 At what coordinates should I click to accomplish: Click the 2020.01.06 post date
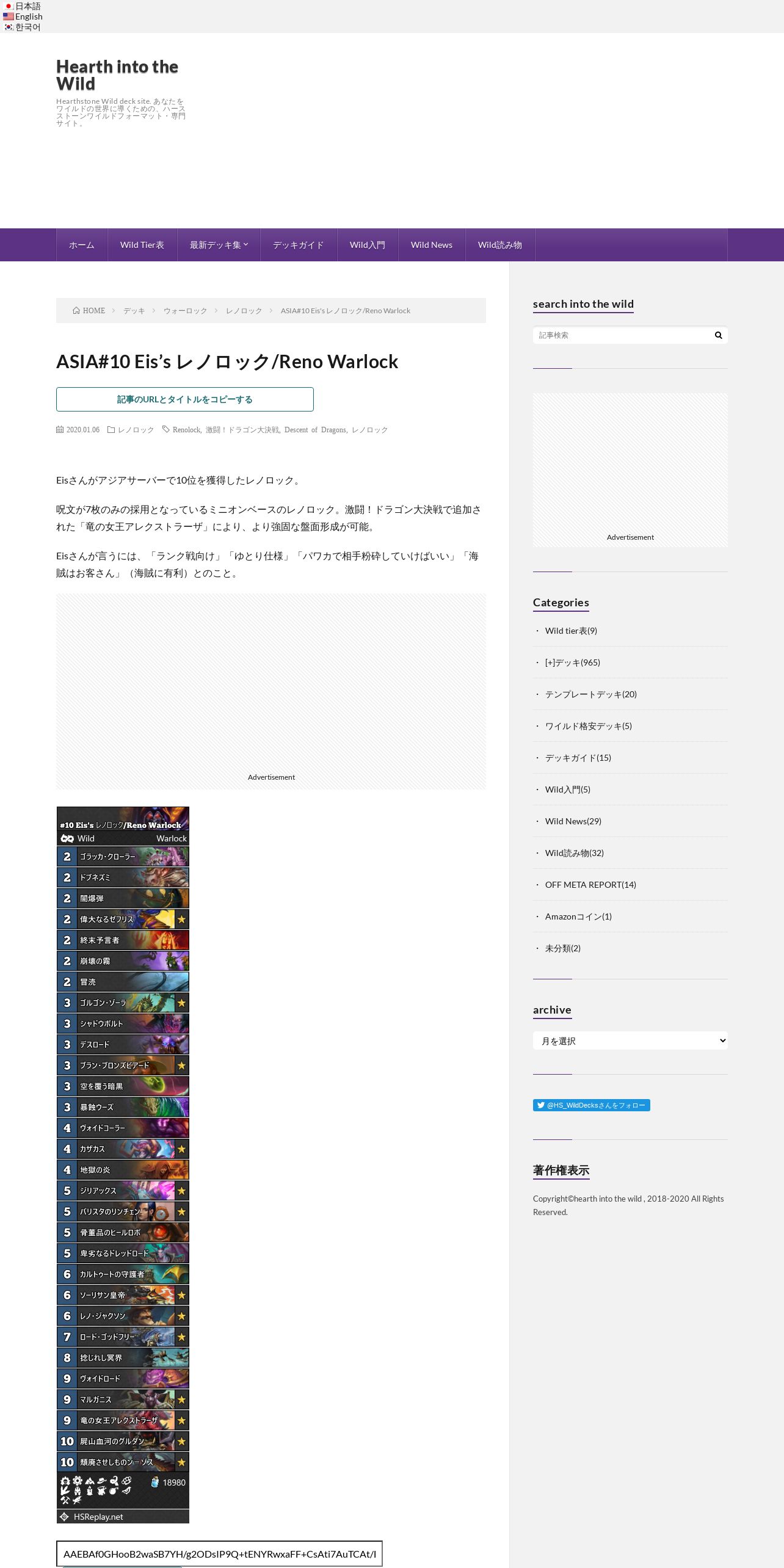tap(83, 430)
